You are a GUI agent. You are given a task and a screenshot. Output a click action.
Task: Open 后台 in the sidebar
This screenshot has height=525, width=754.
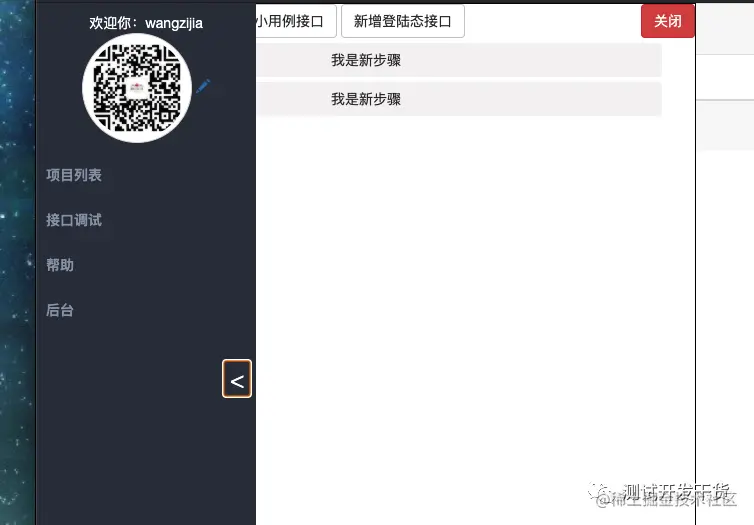coord(60,310)
